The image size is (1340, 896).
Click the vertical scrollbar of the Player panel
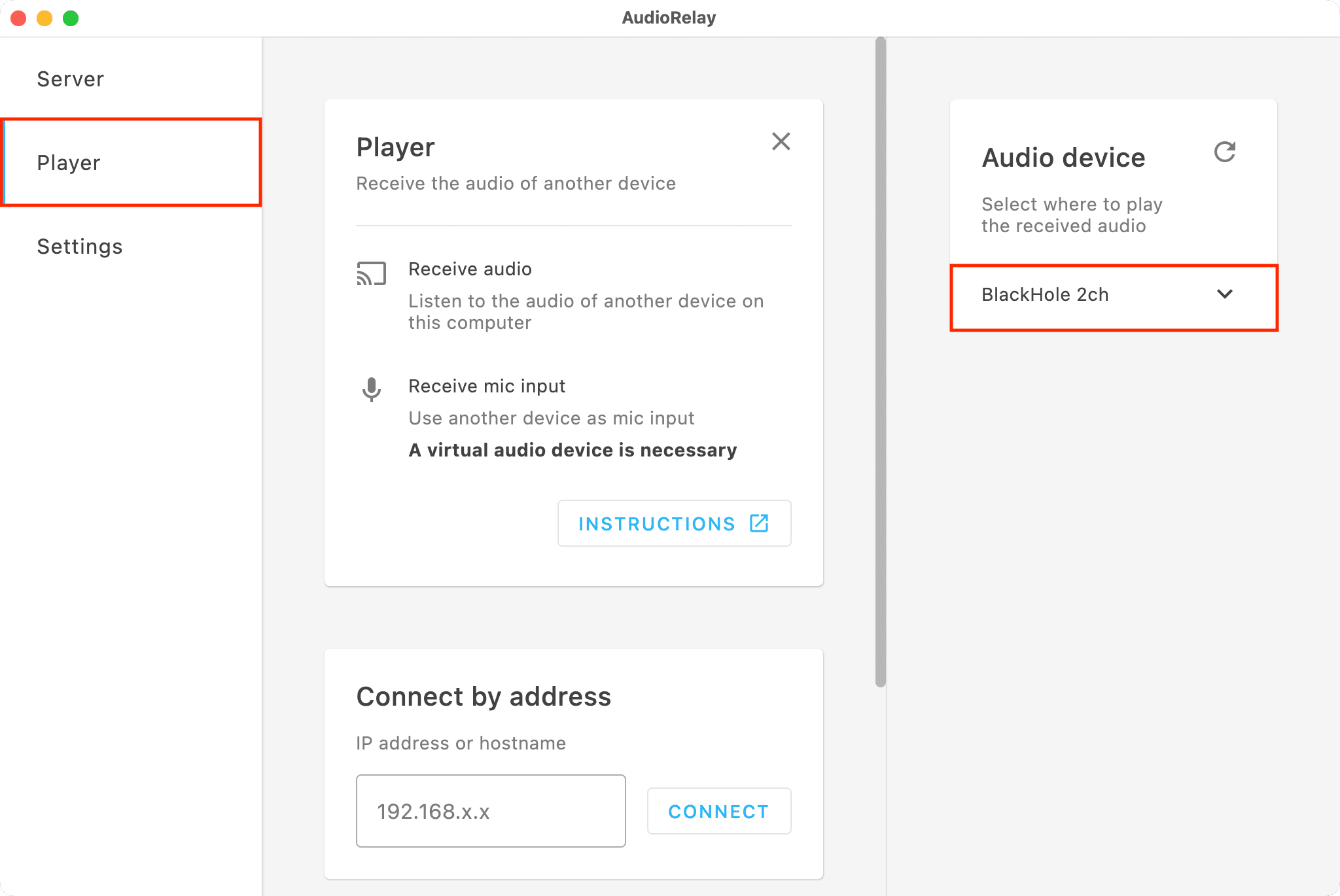pyautogui.click(x=881, y=362)
